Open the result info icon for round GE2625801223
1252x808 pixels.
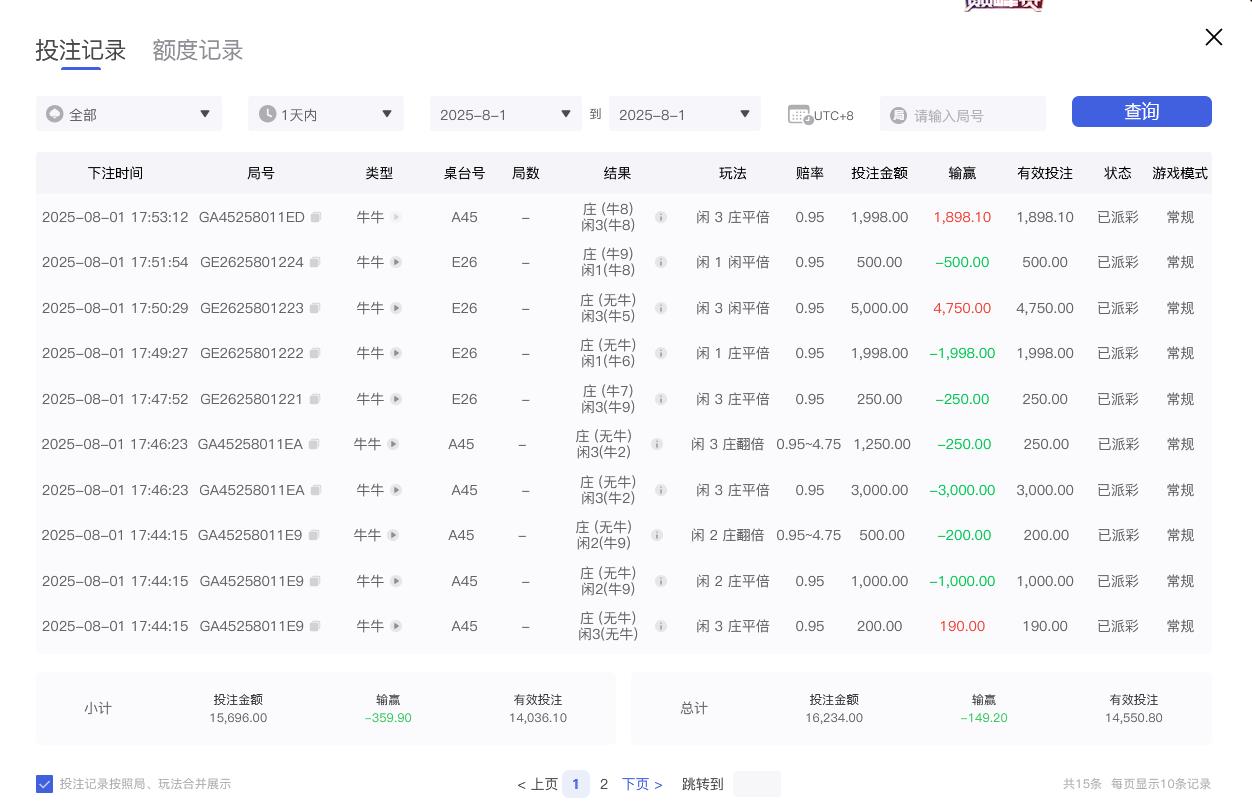tap(661, 308)
